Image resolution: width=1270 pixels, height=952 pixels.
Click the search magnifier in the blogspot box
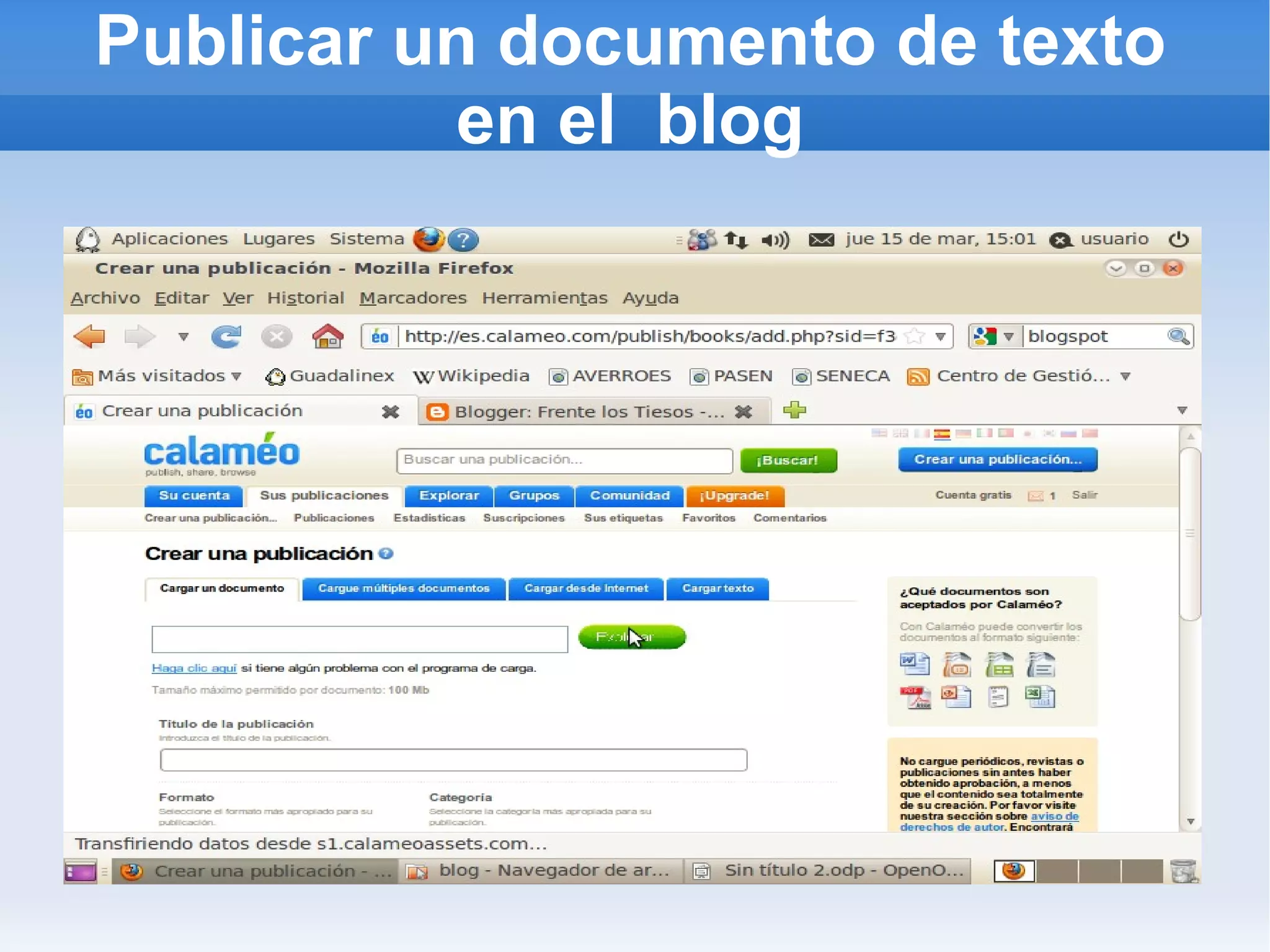(x=1178, y=337)
